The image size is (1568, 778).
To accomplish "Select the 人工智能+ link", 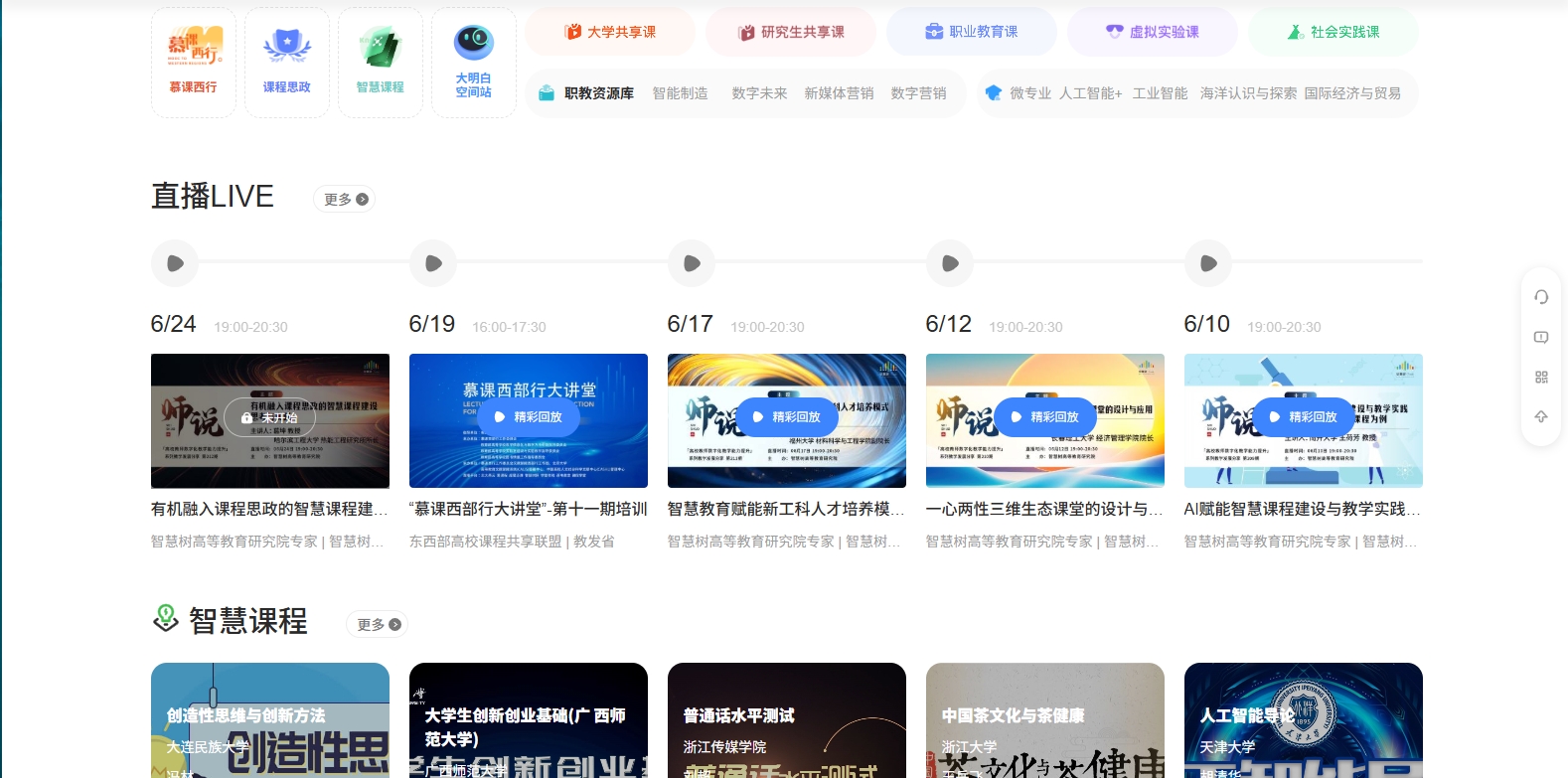I will 1090,93.
